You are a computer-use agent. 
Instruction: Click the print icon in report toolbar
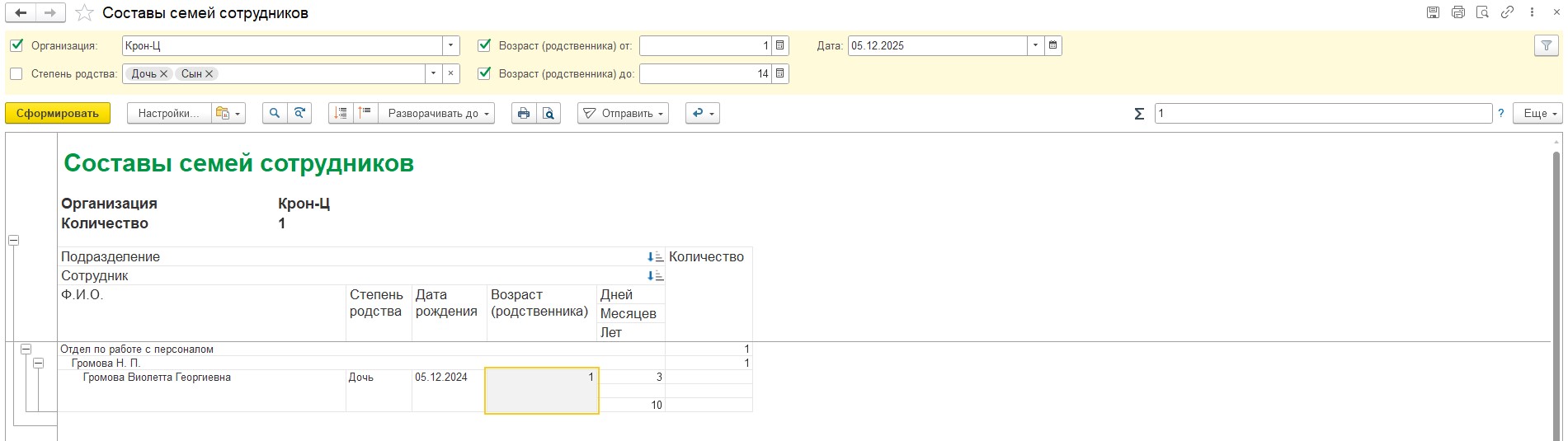pos(523,114)
